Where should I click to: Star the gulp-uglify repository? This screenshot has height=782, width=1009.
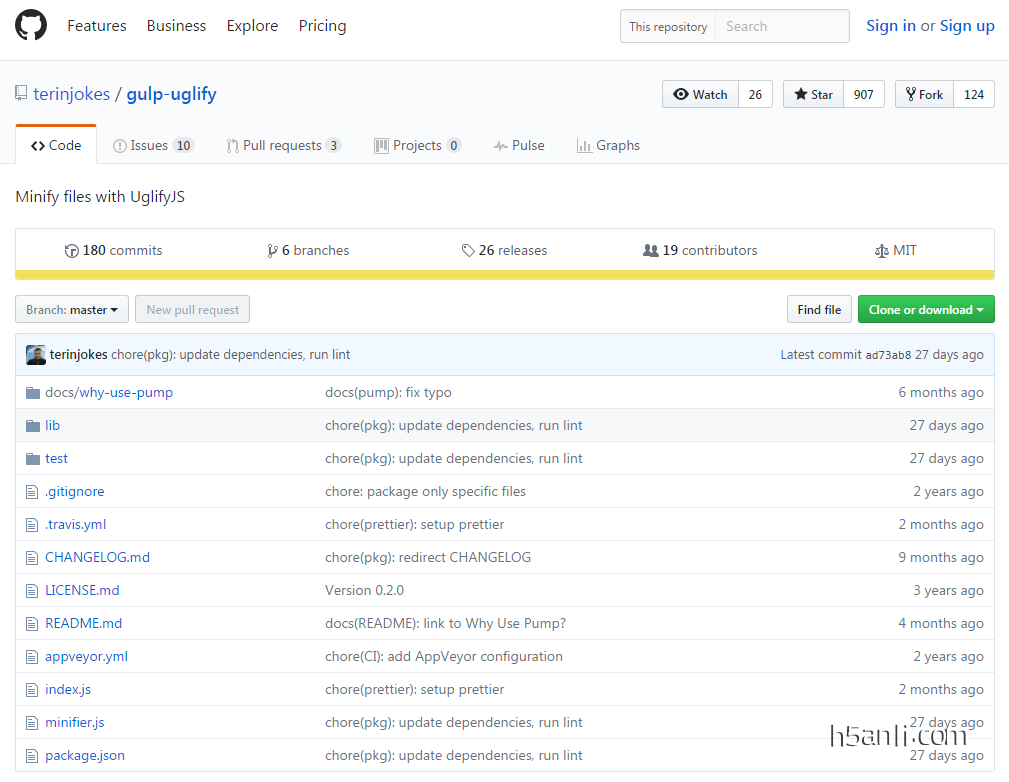tap(813, 95)
